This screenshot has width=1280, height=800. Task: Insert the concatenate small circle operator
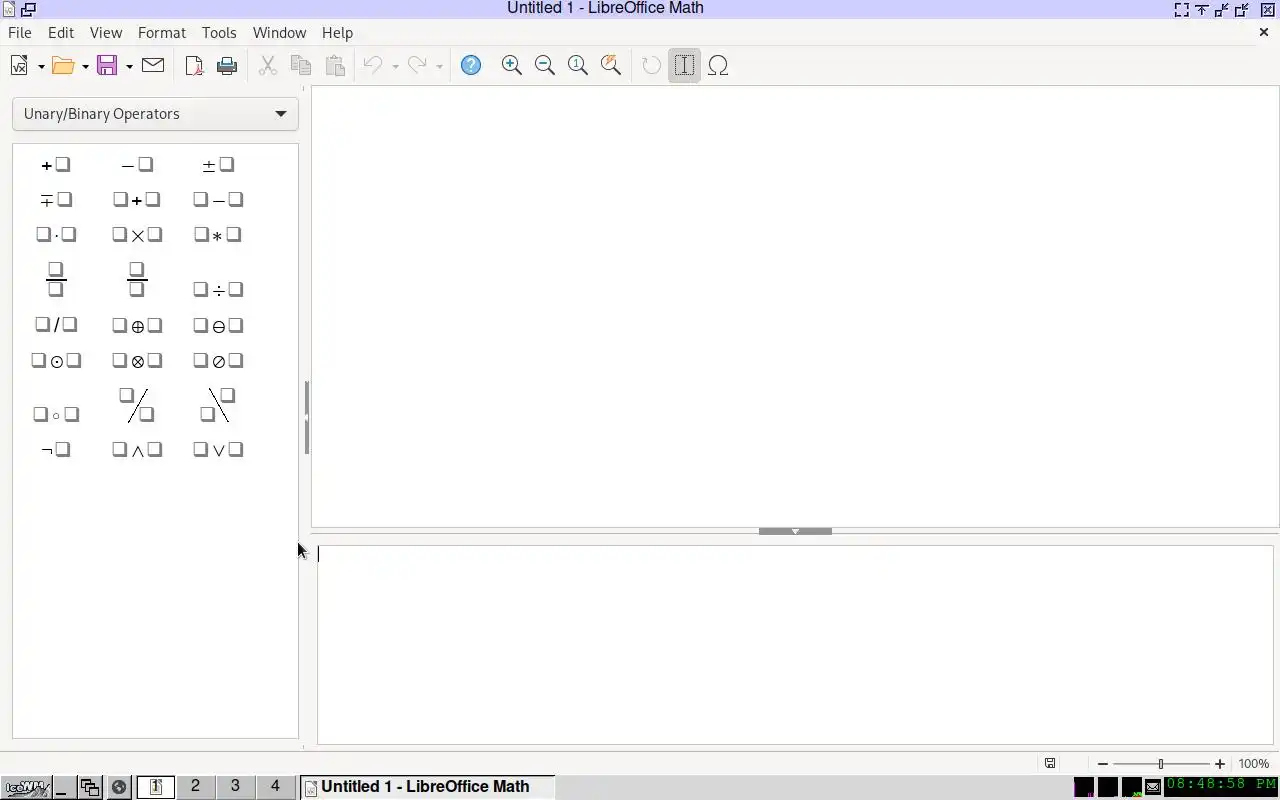56,414
